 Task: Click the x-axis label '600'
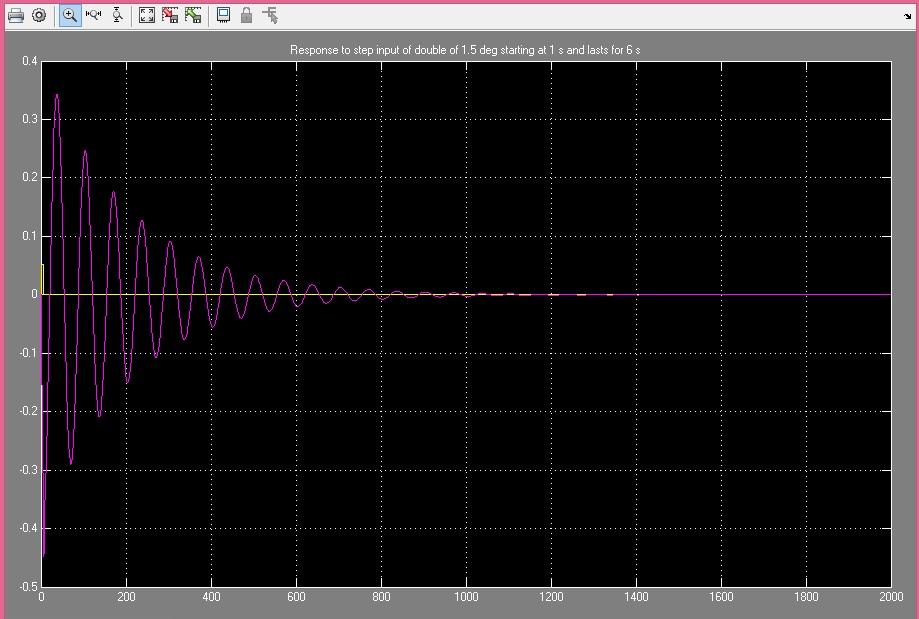(x=296, y=597)
